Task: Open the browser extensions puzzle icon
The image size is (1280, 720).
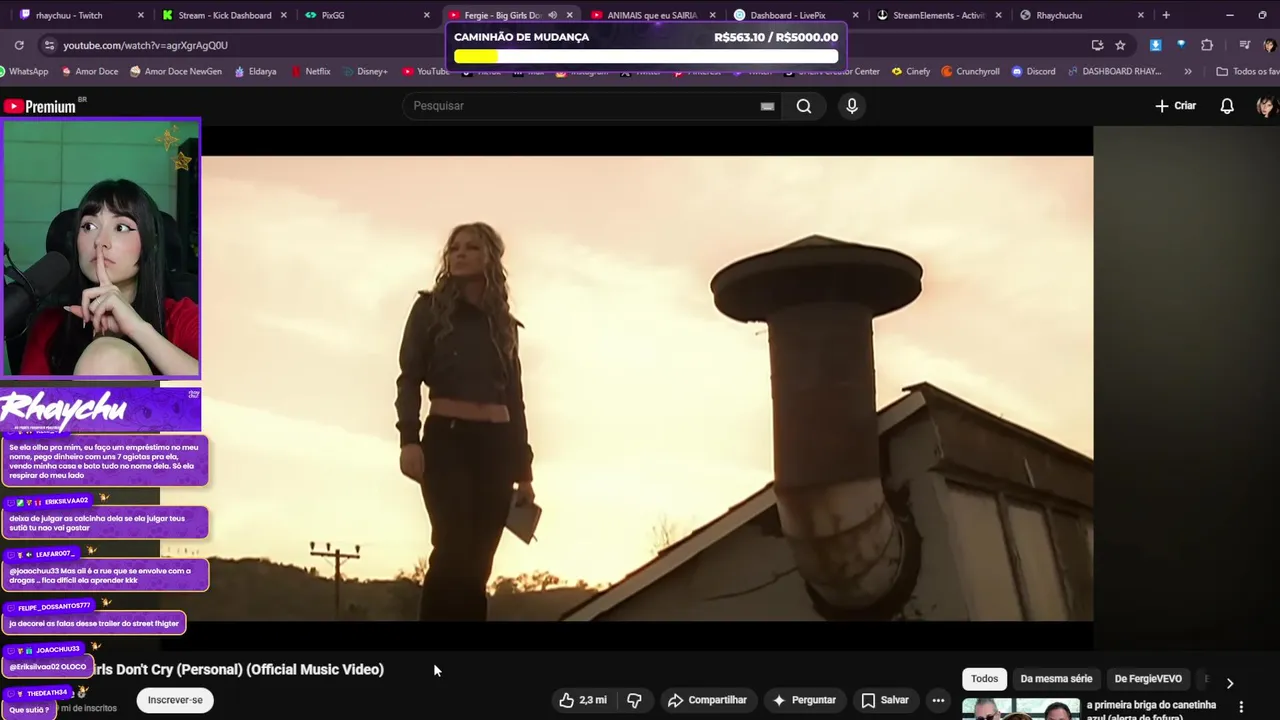Action: coord(1207,45)
